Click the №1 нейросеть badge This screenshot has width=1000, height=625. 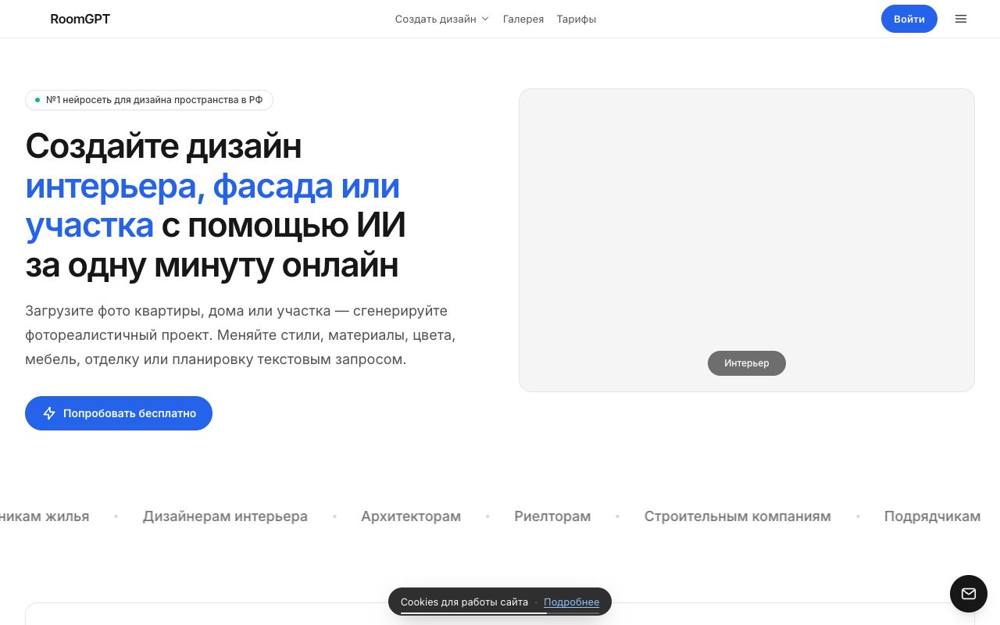(x=149, y=100)
